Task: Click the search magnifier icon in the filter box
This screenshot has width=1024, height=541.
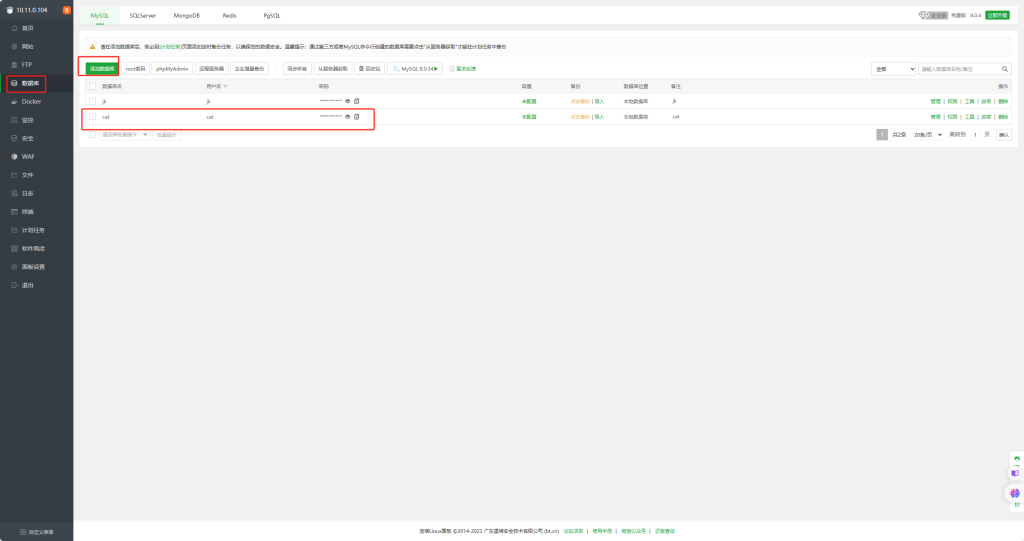Action: pos(1004,69)
